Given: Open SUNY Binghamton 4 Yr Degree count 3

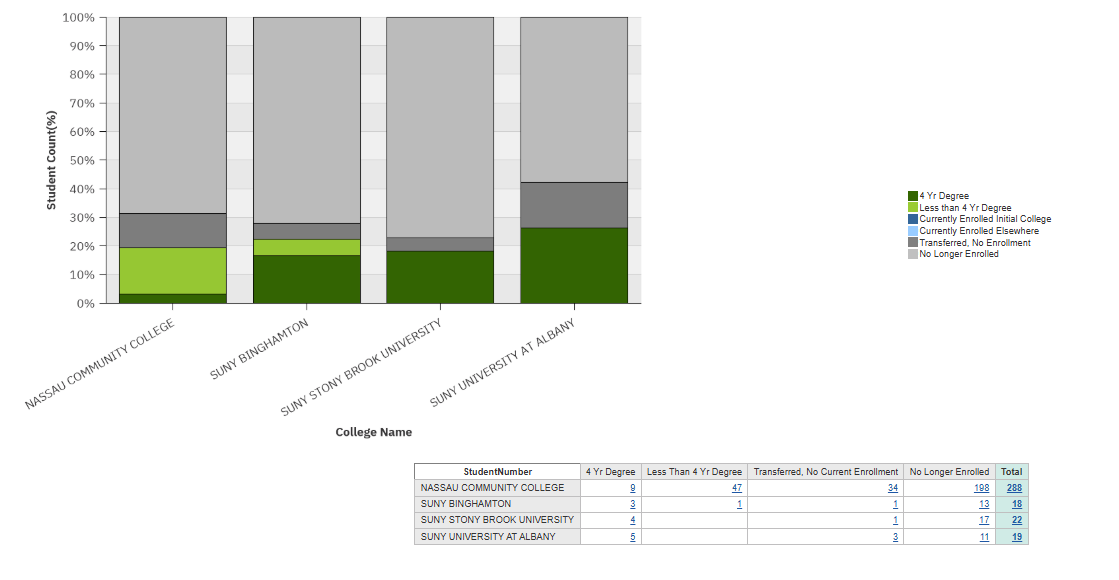Looking at the screenshot, I should click(x=632, y=504).
